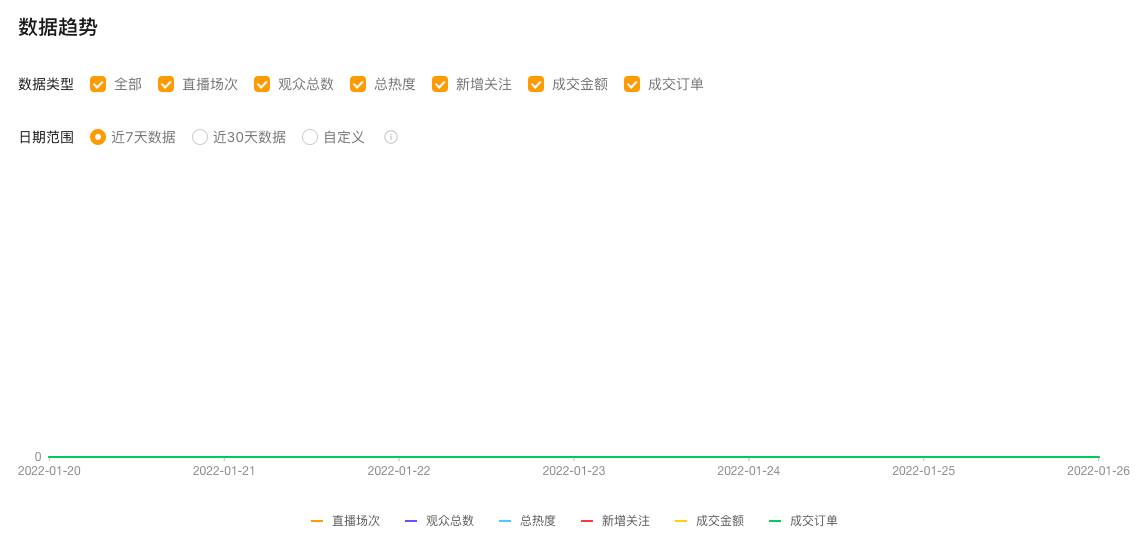Toggle 成交订单 legend entry below chart
The height and width of the screenshot is (547, 1138).
tap(803, 521)
